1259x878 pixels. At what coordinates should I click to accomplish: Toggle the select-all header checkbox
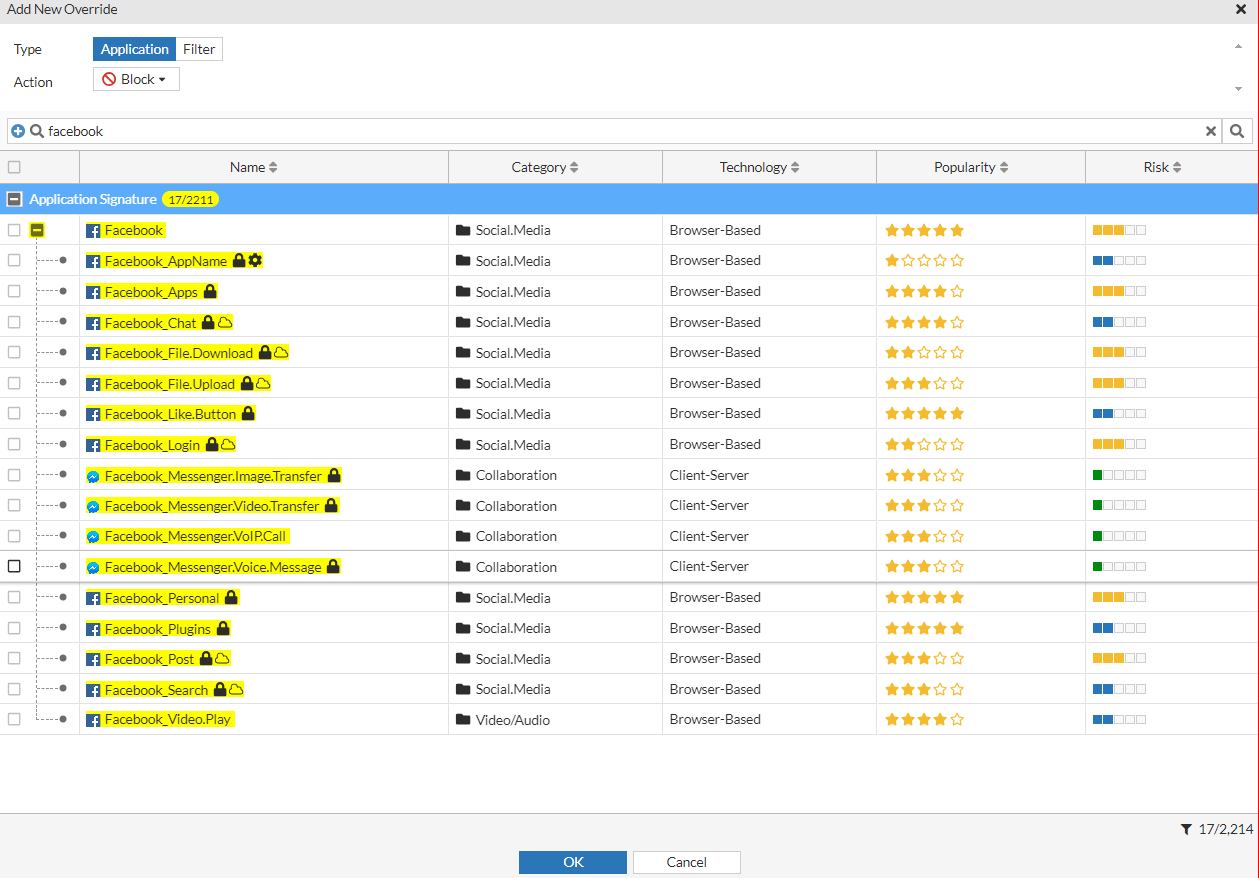pyautogui.click(x=14, y=168)
